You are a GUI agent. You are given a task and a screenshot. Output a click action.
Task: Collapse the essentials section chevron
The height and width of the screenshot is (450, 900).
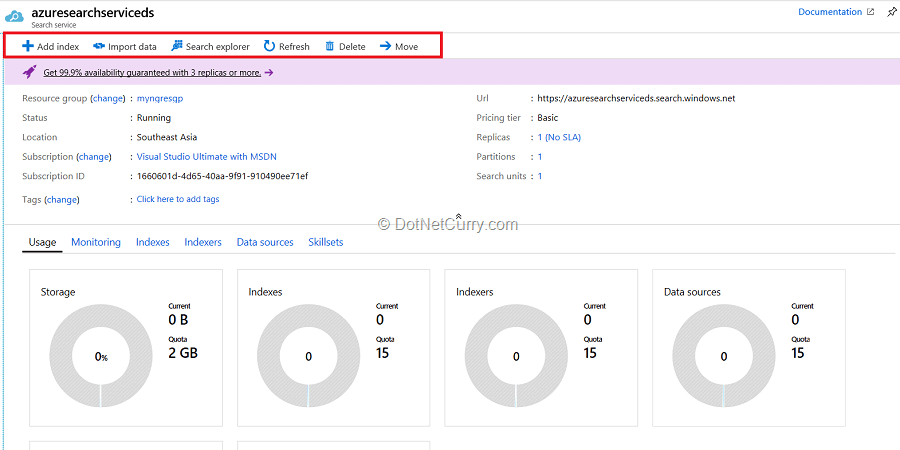pyautogui.click(x=458, y=216)
